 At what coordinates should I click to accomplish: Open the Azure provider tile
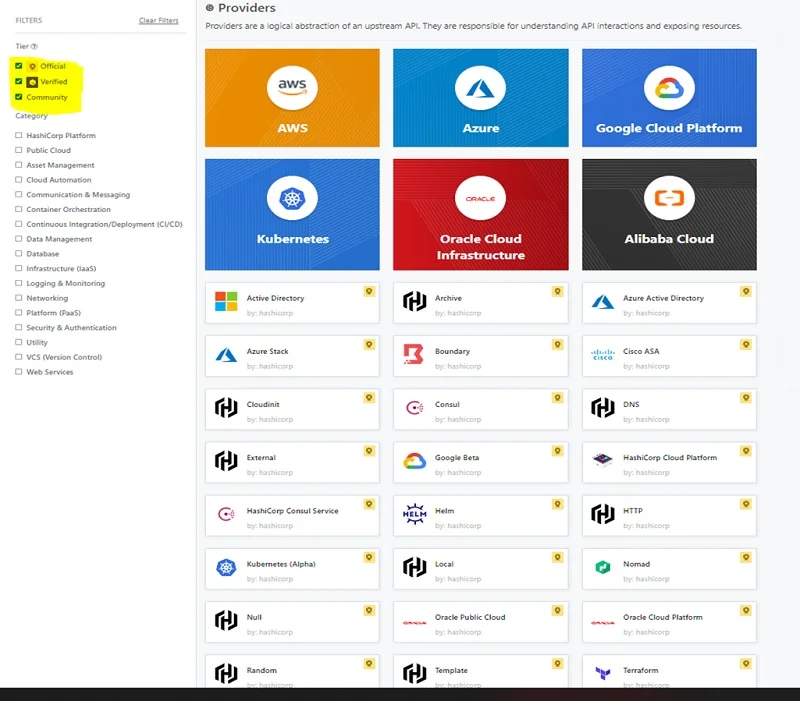click(481, 97)
